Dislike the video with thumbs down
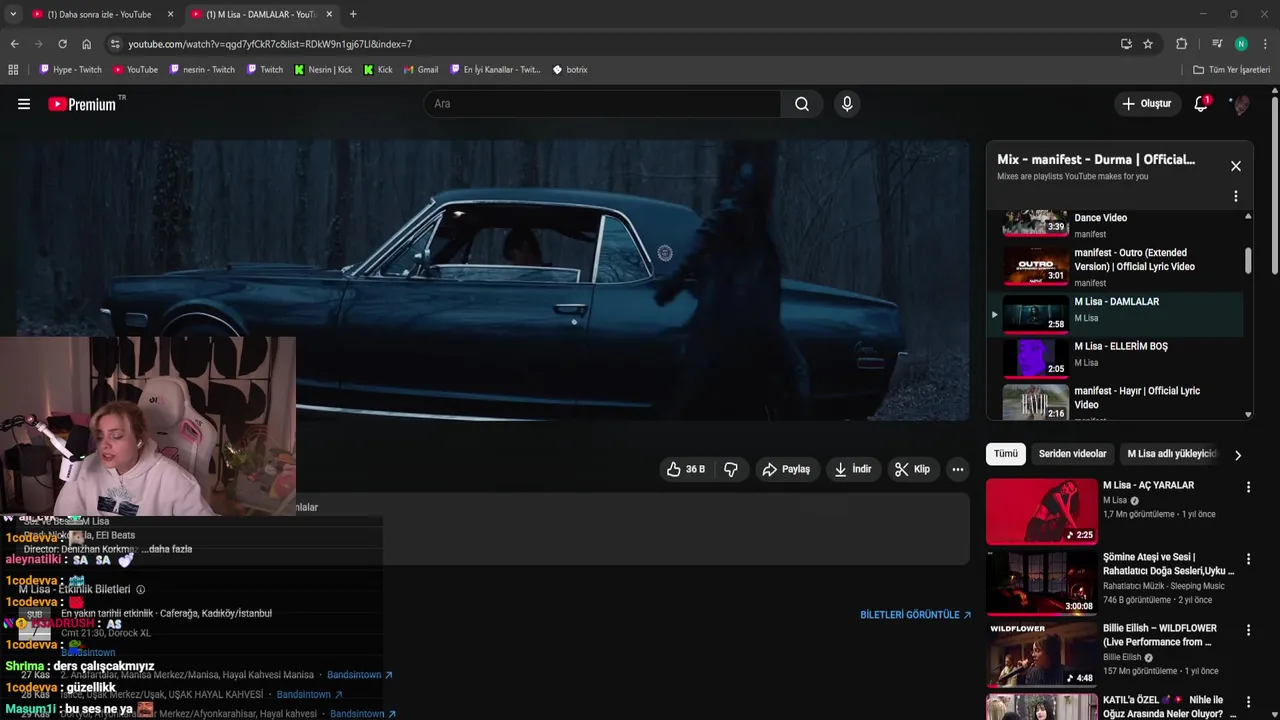This screenshot has width=1280, height=720. pyautogui.click(x=731, y=469)
